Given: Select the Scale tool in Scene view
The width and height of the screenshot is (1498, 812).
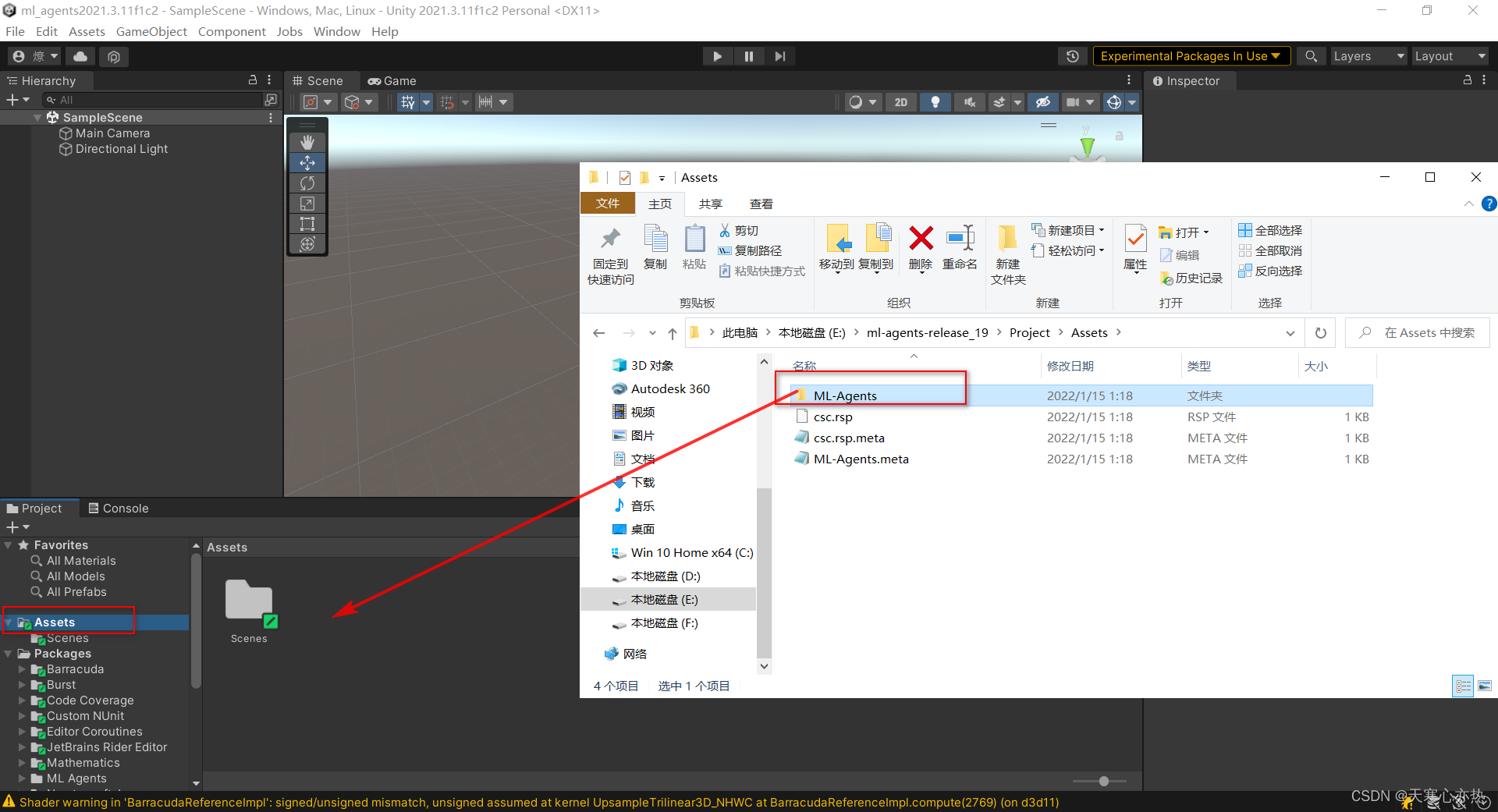Looking at the screenshot, I should coord(307,204).
